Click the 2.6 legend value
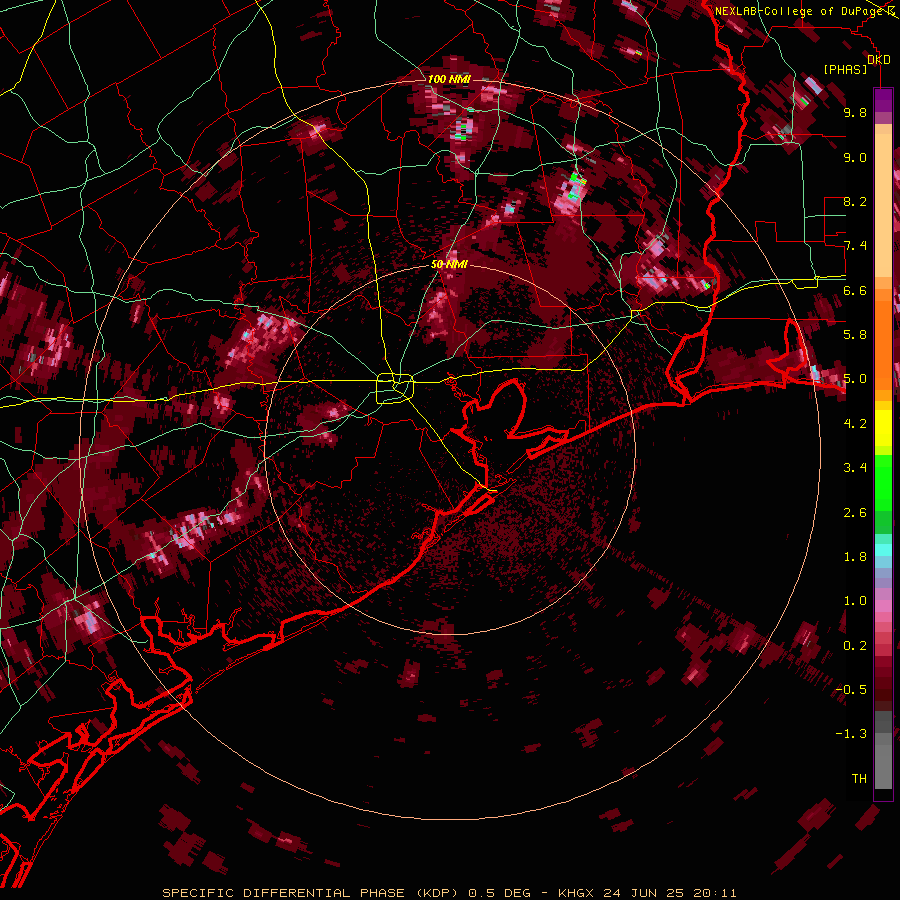Screen dimensions: 900x900 coord(855,513)
